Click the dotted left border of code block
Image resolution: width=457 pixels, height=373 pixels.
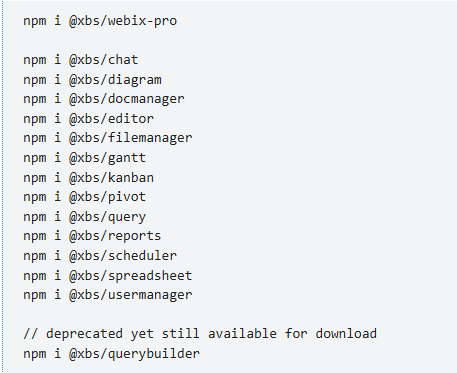(2, 187)
